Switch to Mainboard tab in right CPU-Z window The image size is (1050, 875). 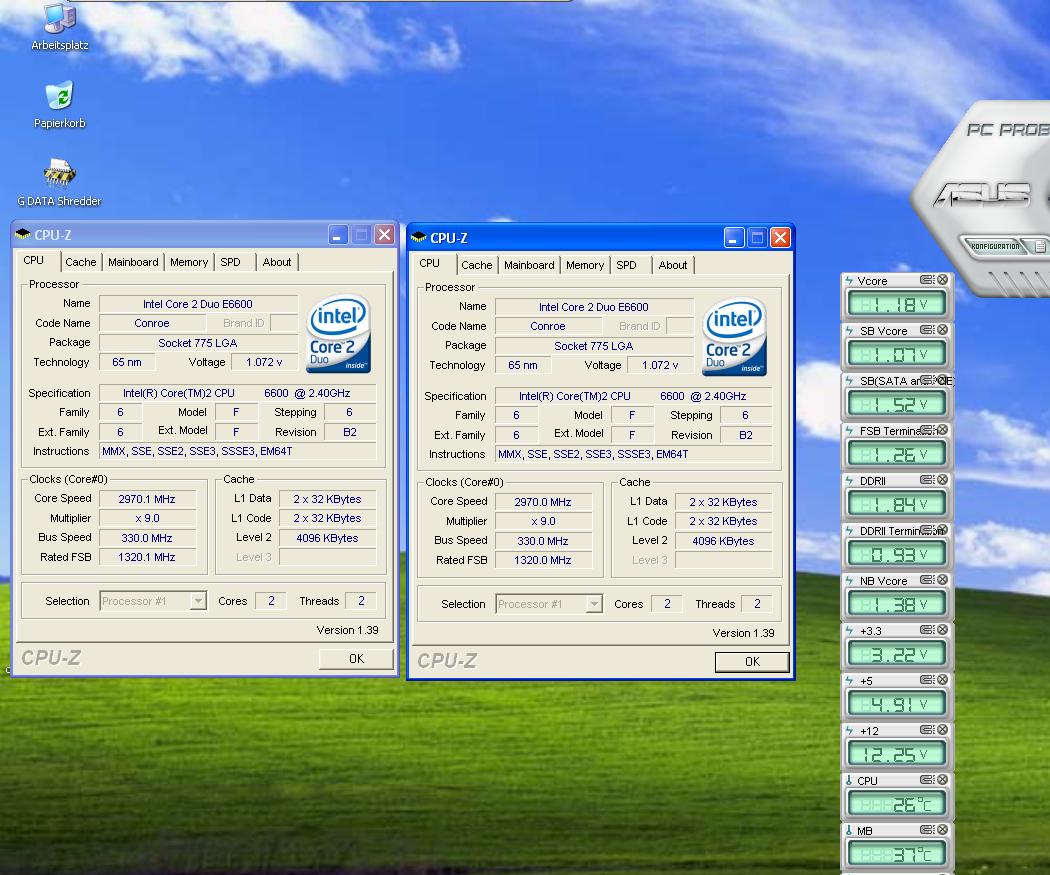point(529,265)
